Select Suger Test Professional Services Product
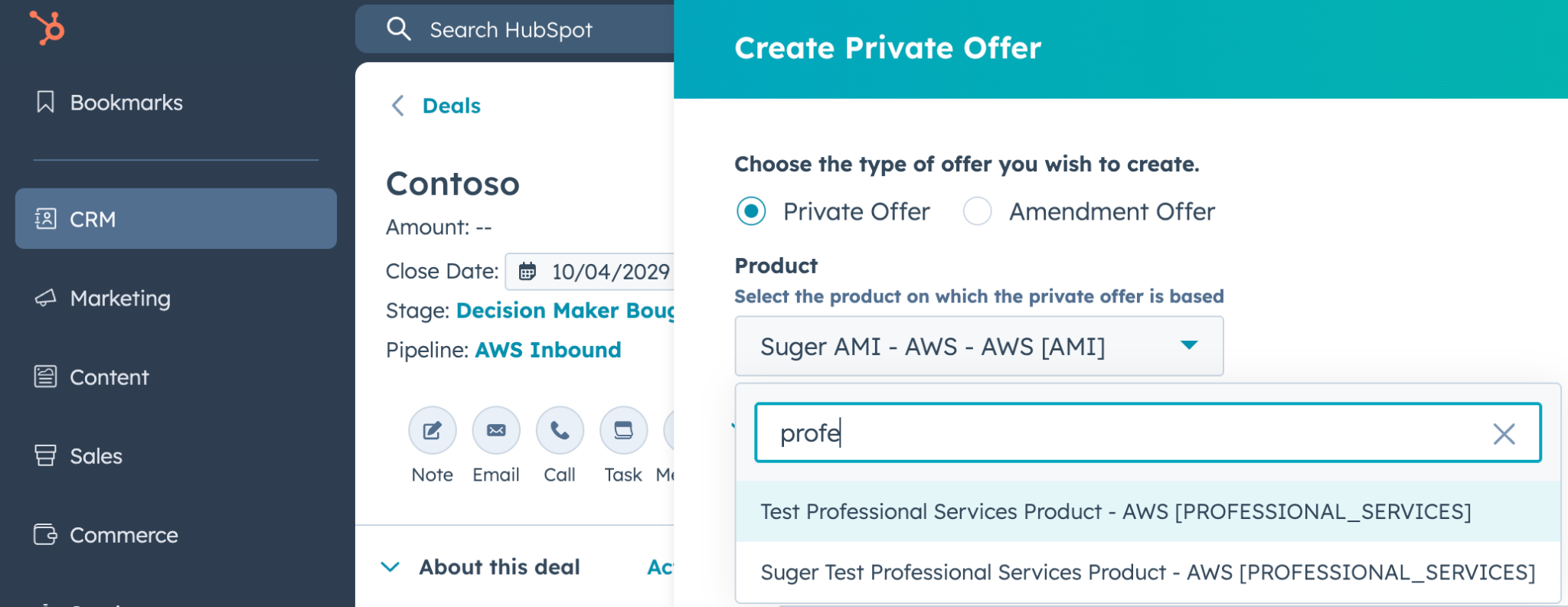The height and width of the screenshot is (607, 1568). (x=1147, y=573)
